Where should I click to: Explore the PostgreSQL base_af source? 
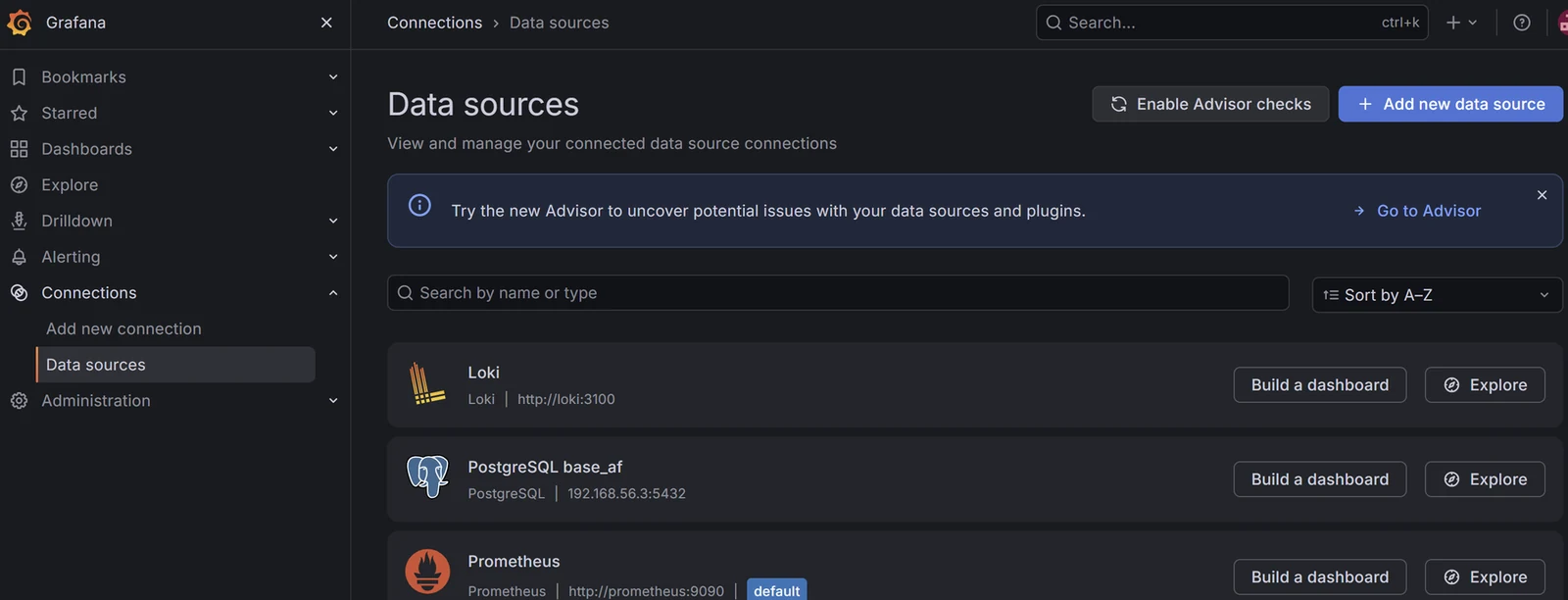1485,479
